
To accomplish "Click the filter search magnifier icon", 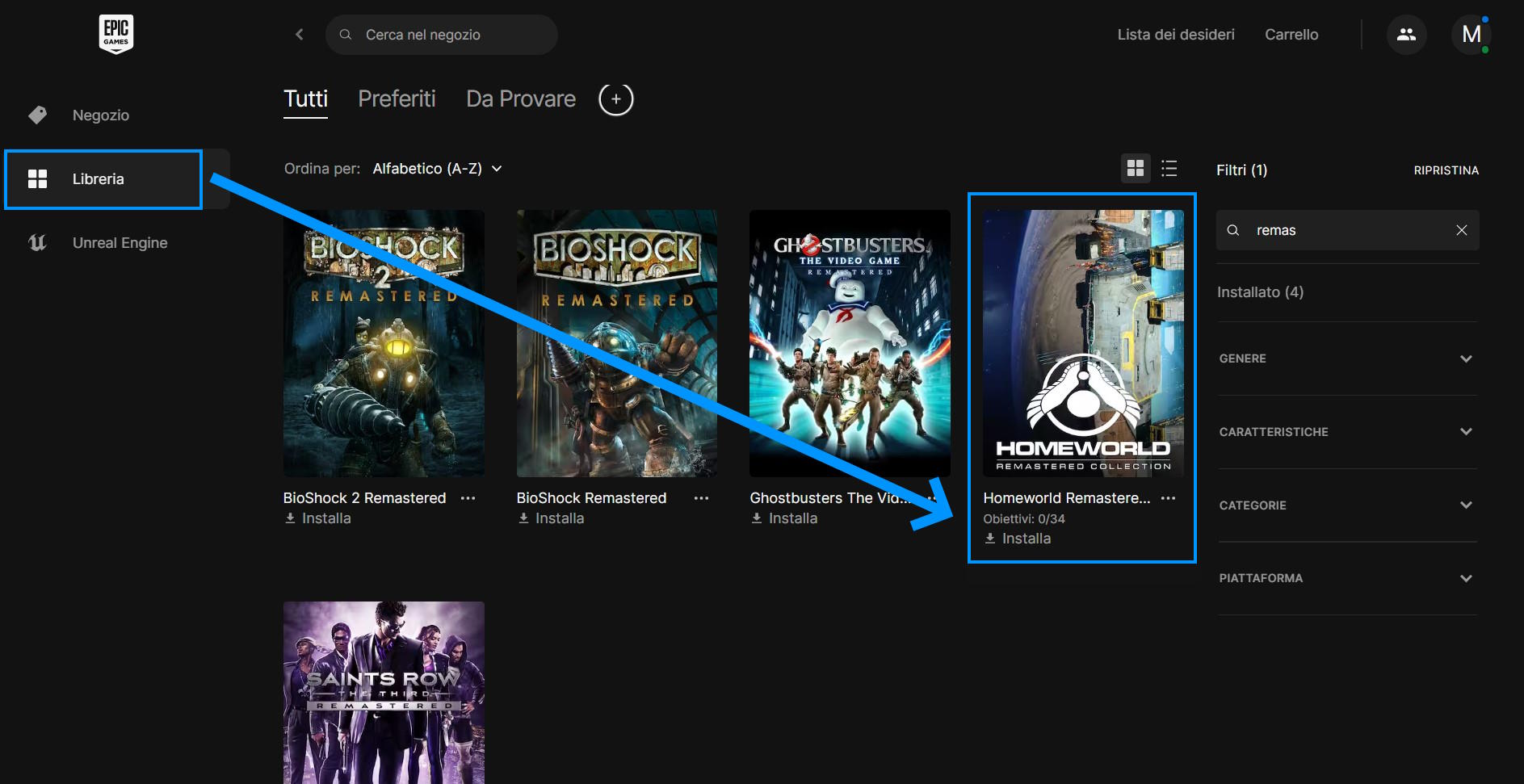I will point(1233,230).
